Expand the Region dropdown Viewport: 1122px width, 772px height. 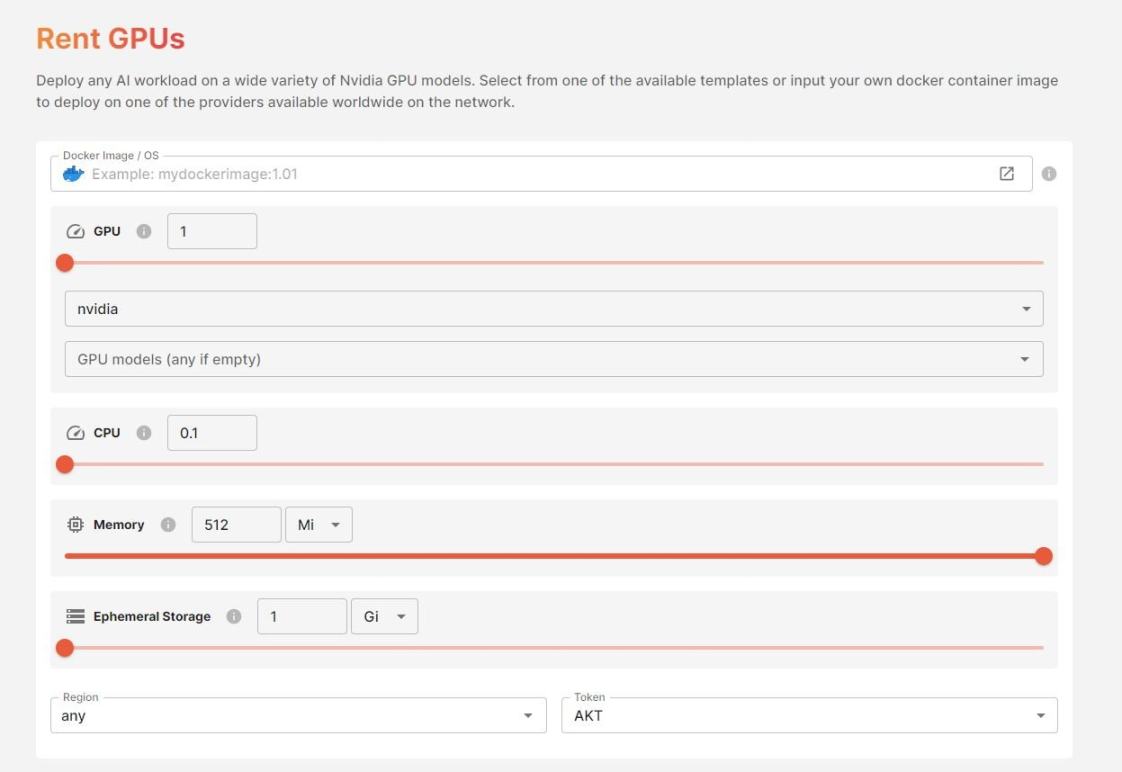point(298,715)
